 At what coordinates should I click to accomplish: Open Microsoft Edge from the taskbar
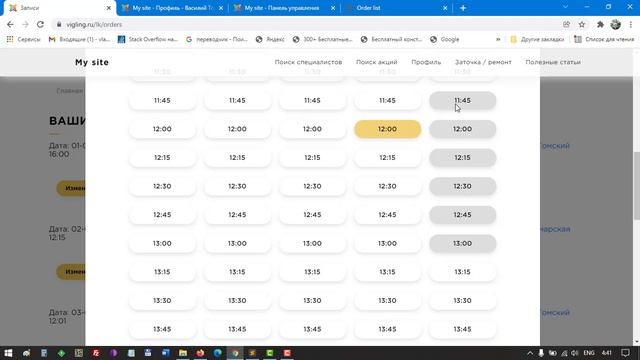point(218,353)
